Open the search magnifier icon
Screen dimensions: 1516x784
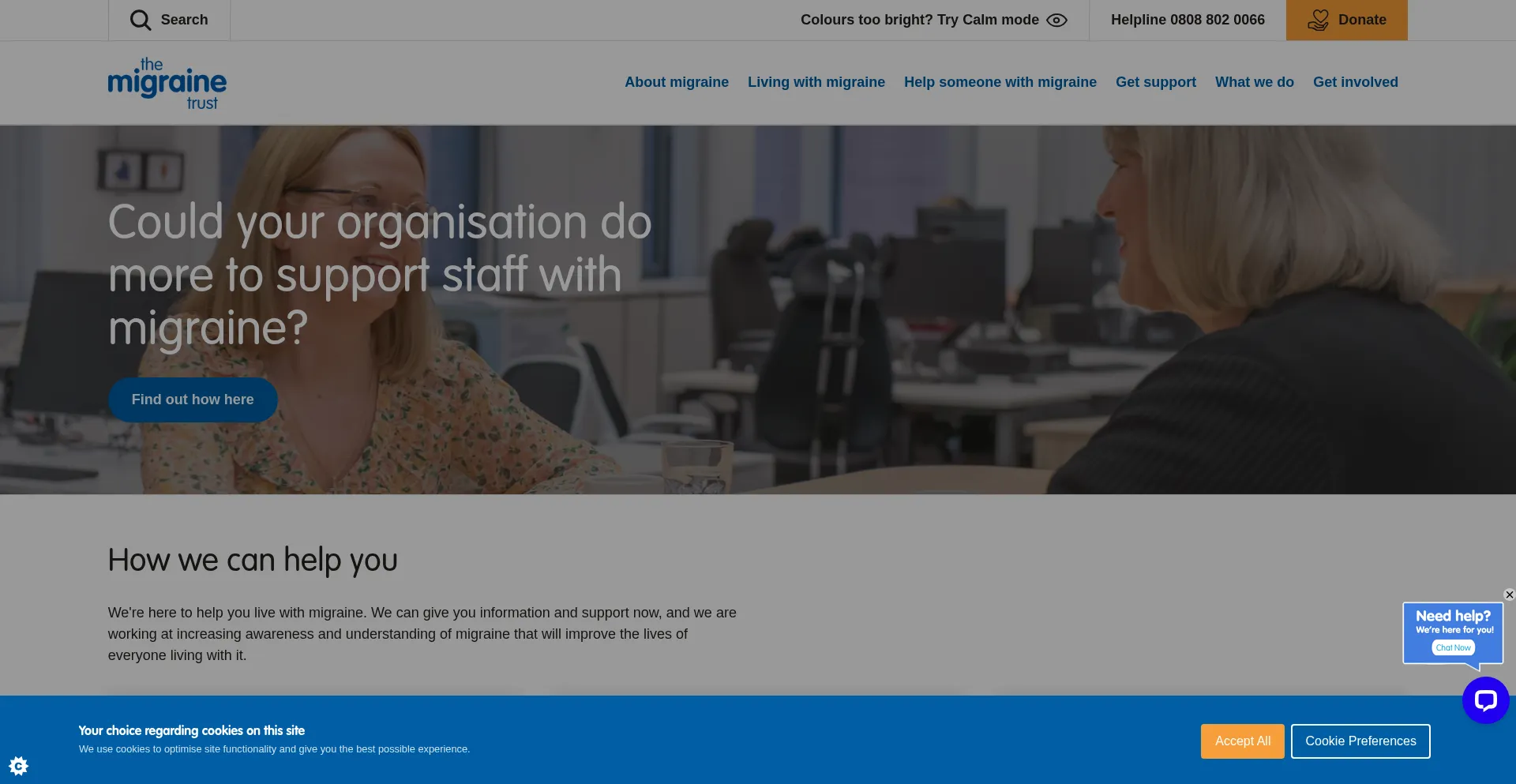pyautogui.click(x=141, y=20)
